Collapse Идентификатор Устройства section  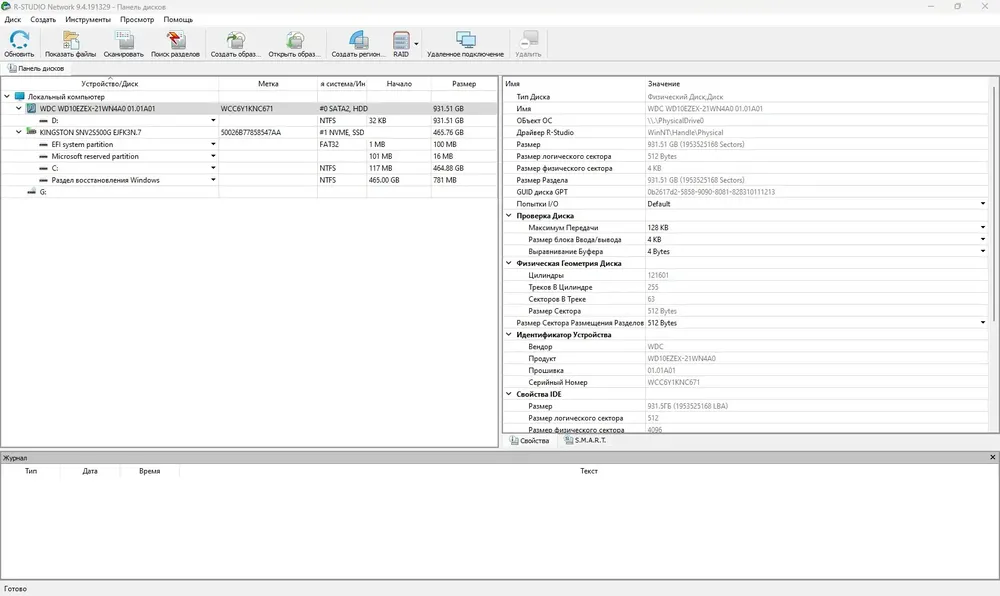509,335
